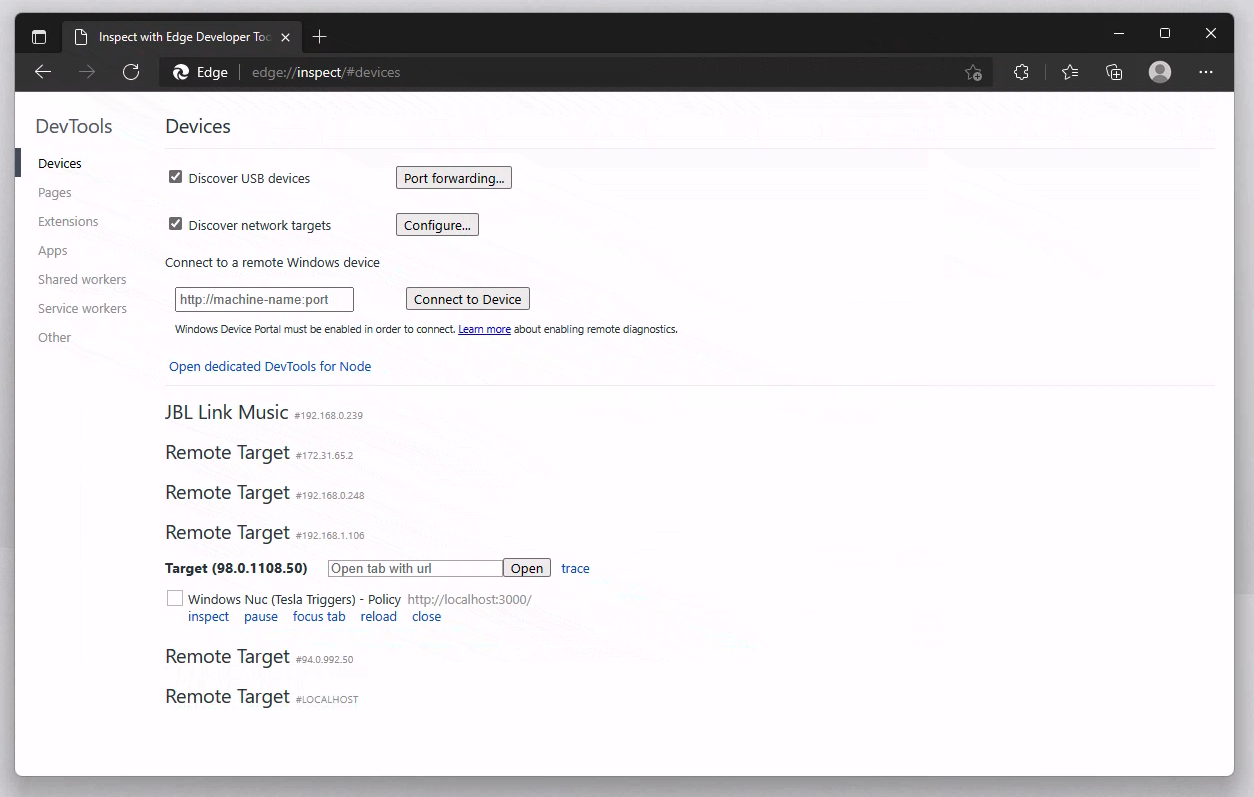Open the Extensions puzzle icon
Screen dimensions: 1254x797
coord(1021,72)
